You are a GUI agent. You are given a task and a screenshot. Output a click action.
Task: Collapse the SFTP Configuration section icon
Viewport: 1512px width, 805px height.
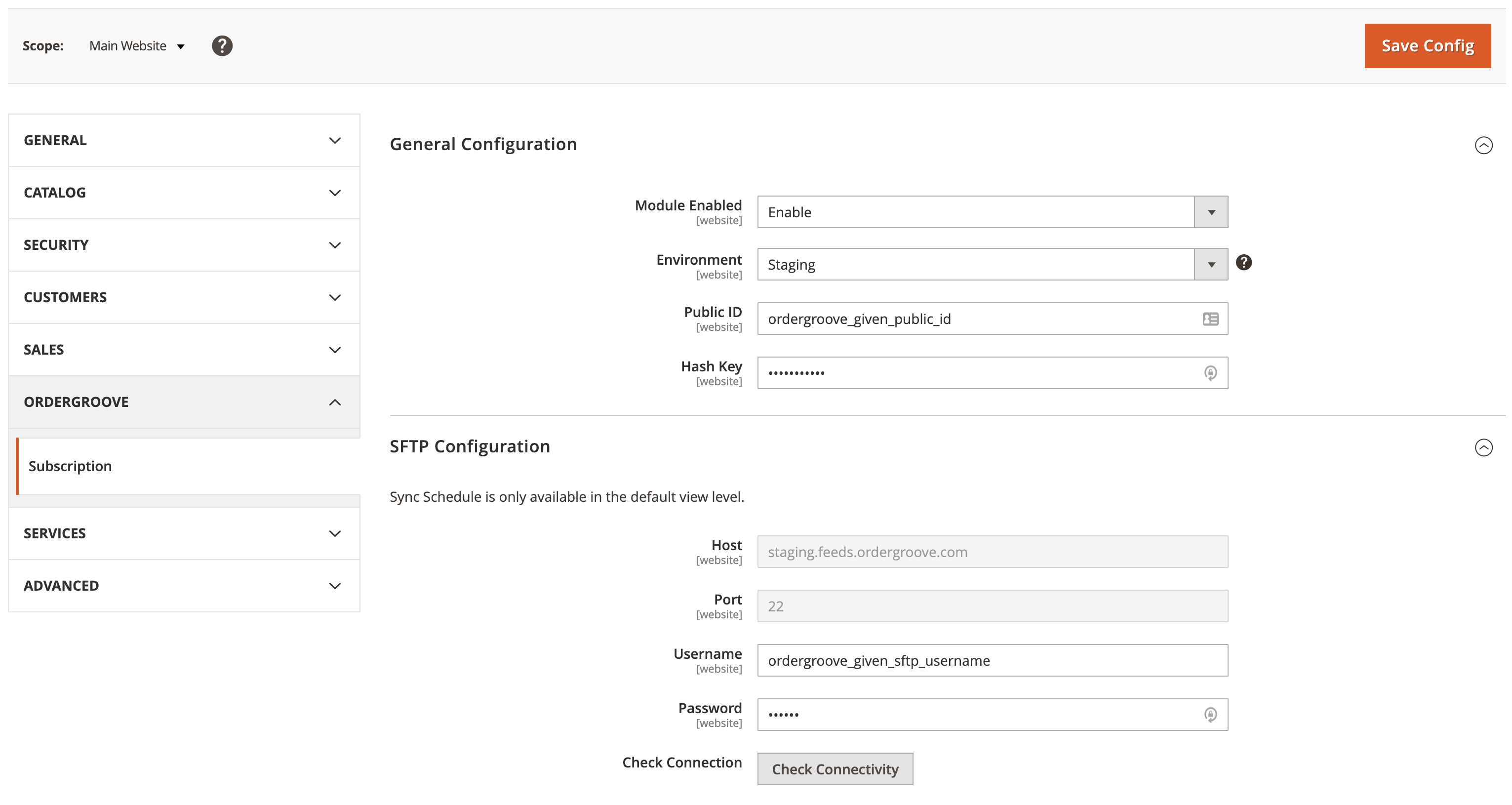point(1483,447)
